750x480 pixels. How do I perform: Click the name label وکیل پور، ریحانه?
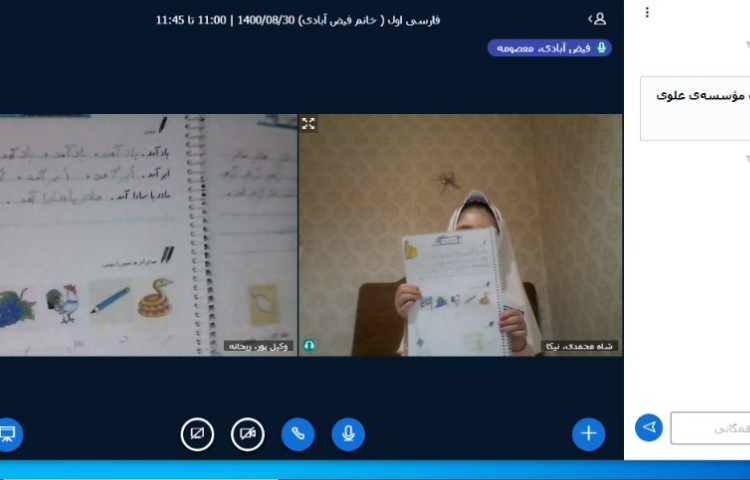tap(258, 346)
